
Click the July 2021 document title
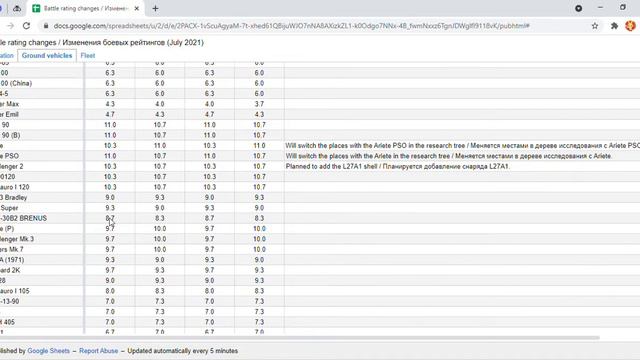[102, 42]
